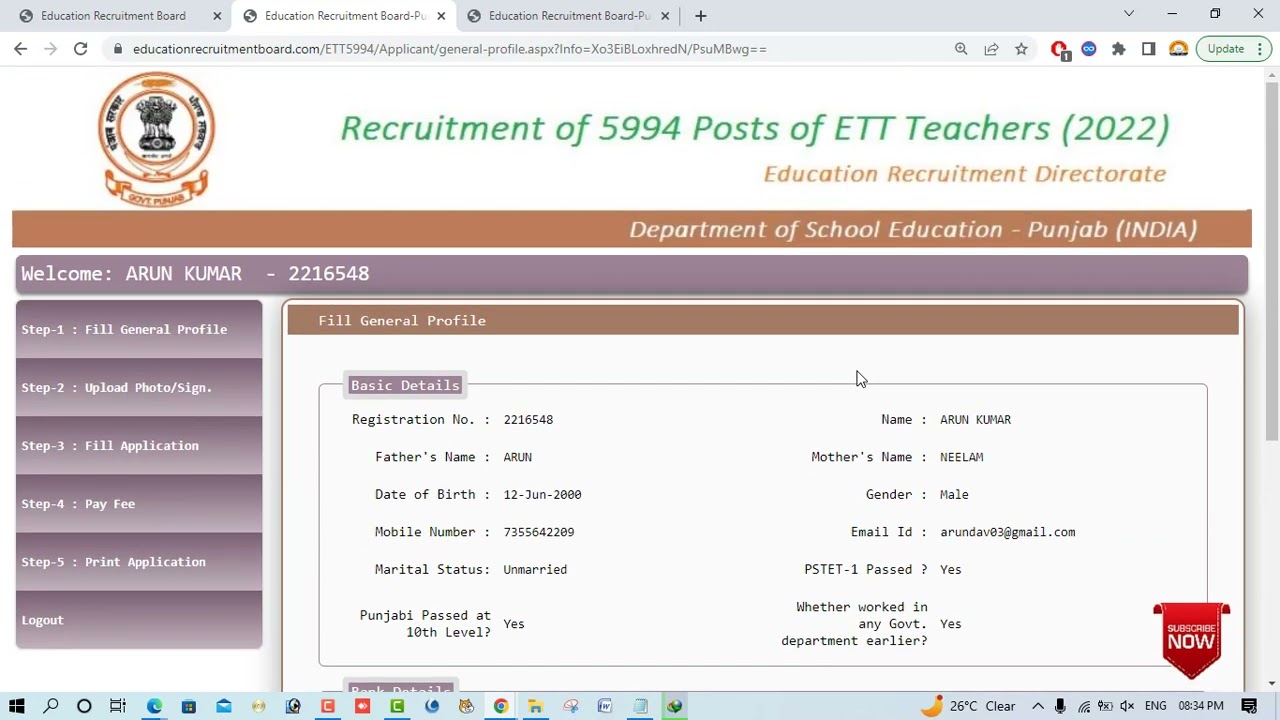Open weather widget showing 26°C Clear
This screenshot has height=720, width=1280.
968,706
